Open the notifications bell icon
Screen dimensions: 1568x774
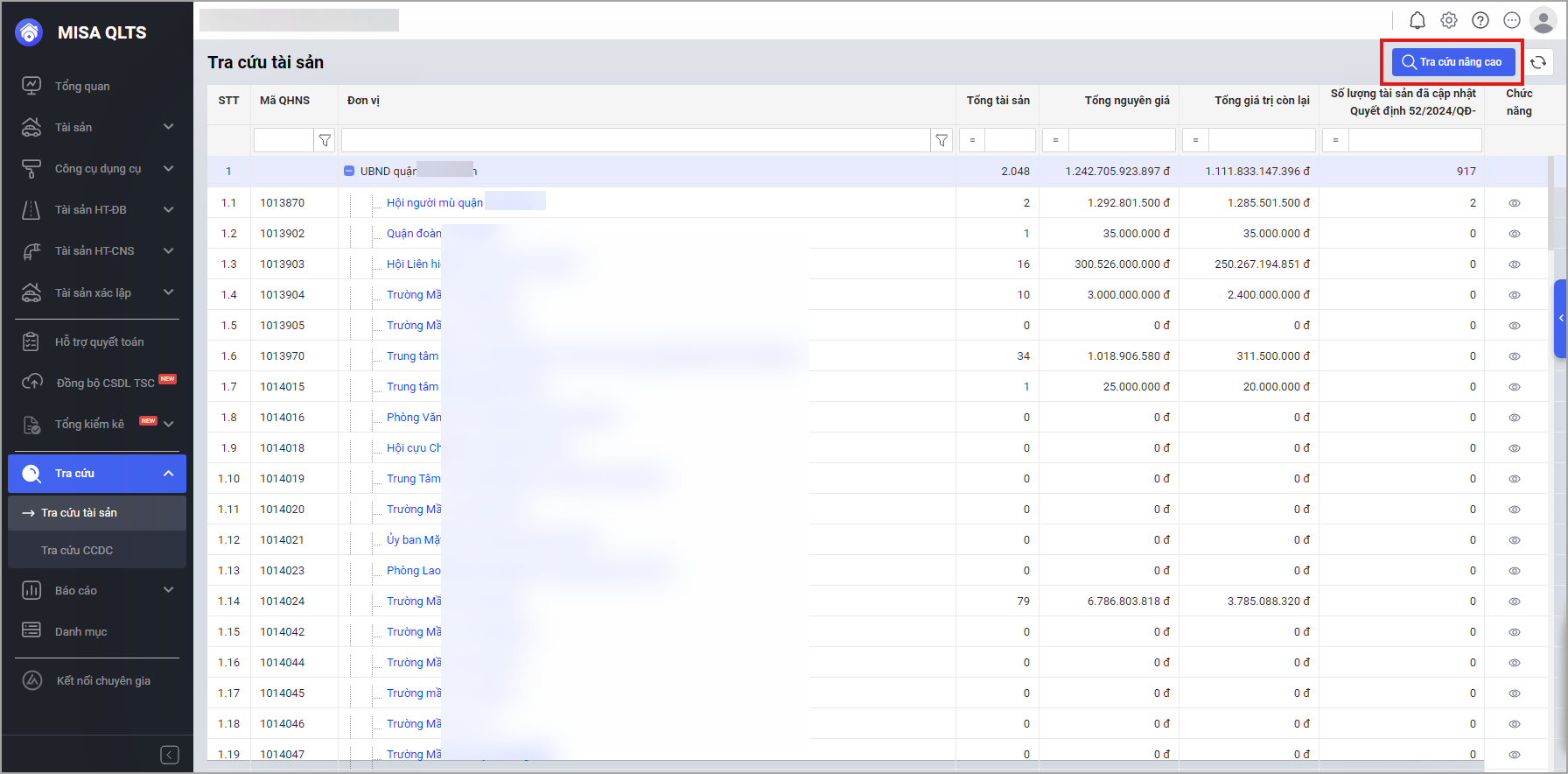(x=1417, y=20)
